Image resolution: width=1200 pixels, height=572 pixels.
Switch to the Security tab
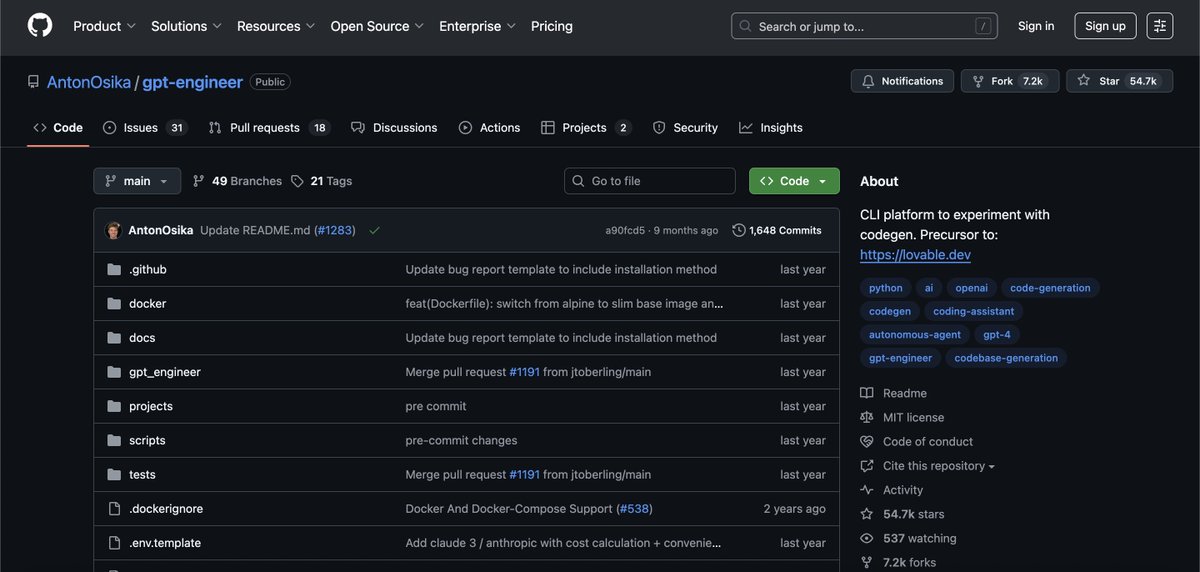point(685,128)
